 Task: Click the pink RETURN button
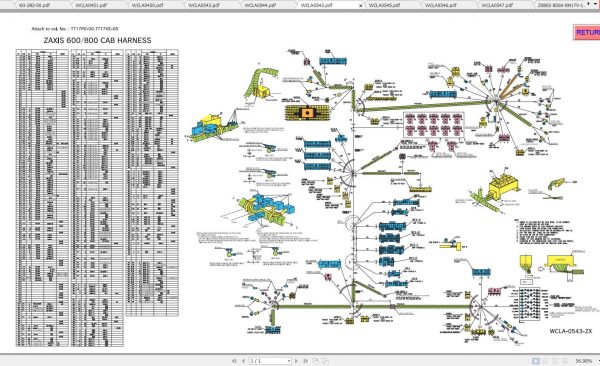click(x=587, y=33)
